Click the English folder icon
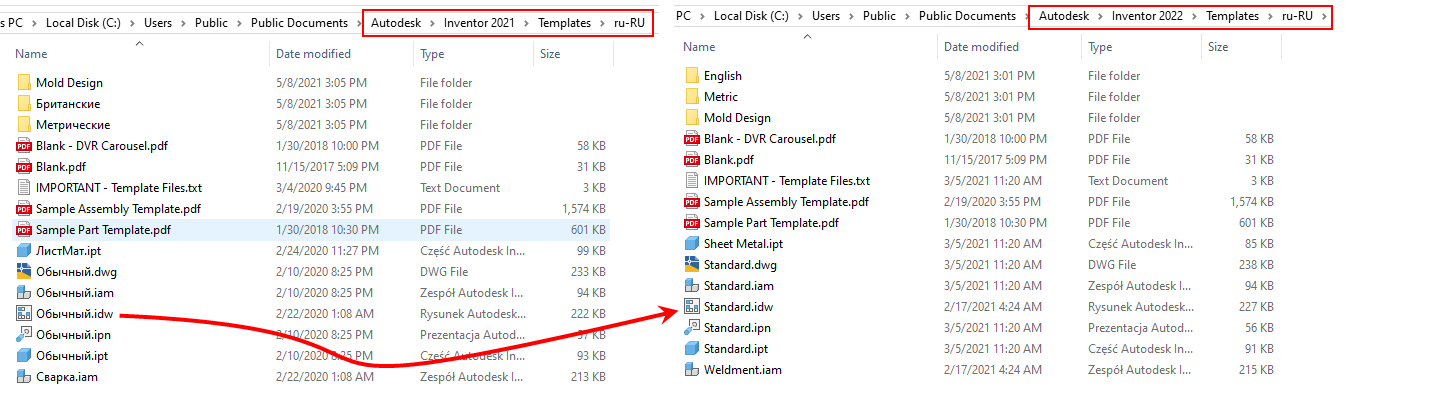Image resolution: width=1445 pixels, height=404 pixels. pyautogui.click(x=692, y=76)
